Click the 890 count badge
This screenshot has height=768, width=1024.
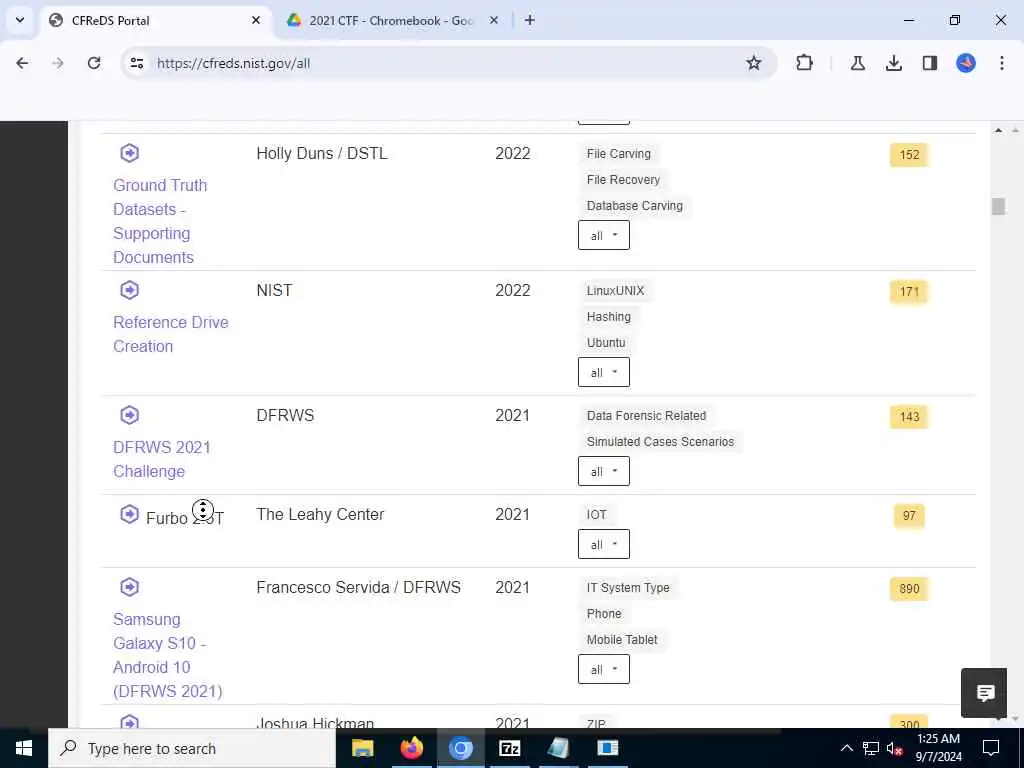coord(909,588)
